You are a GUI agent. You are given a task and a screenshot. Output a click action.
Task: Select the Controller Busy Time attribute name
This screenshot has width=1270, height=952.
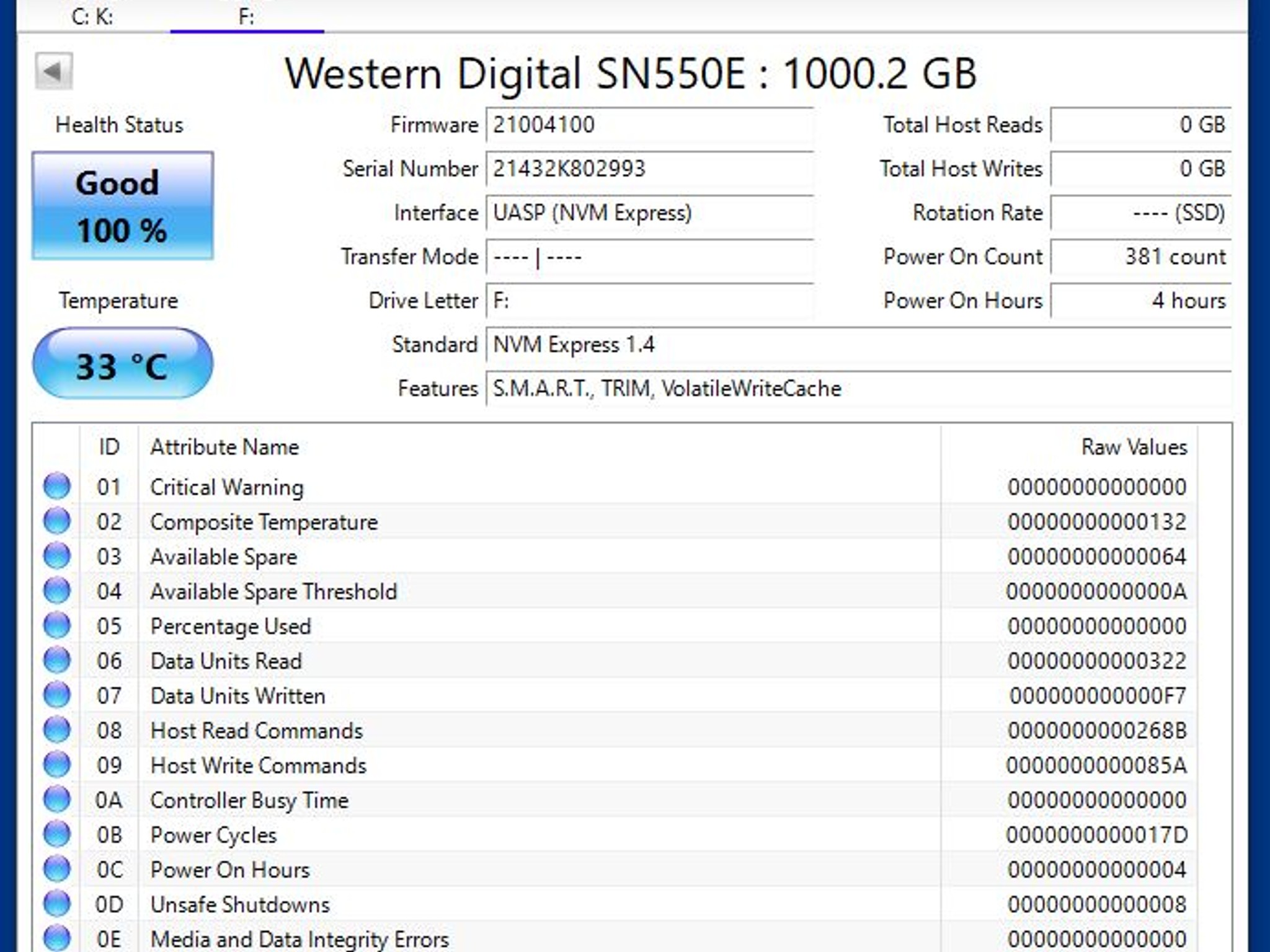tap(249, 801)
